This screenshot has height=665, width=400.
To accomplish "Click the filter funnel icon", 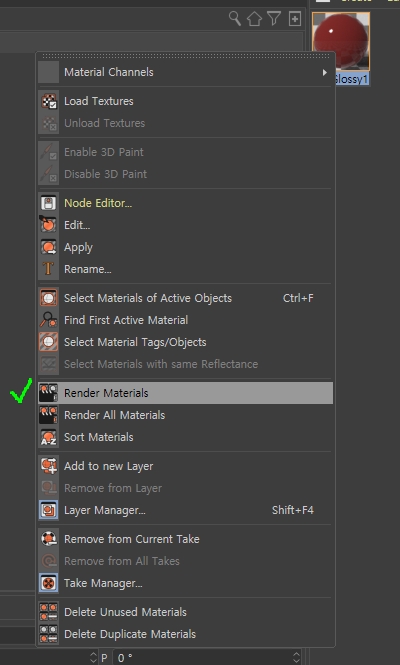I will [x=274, y=18].
